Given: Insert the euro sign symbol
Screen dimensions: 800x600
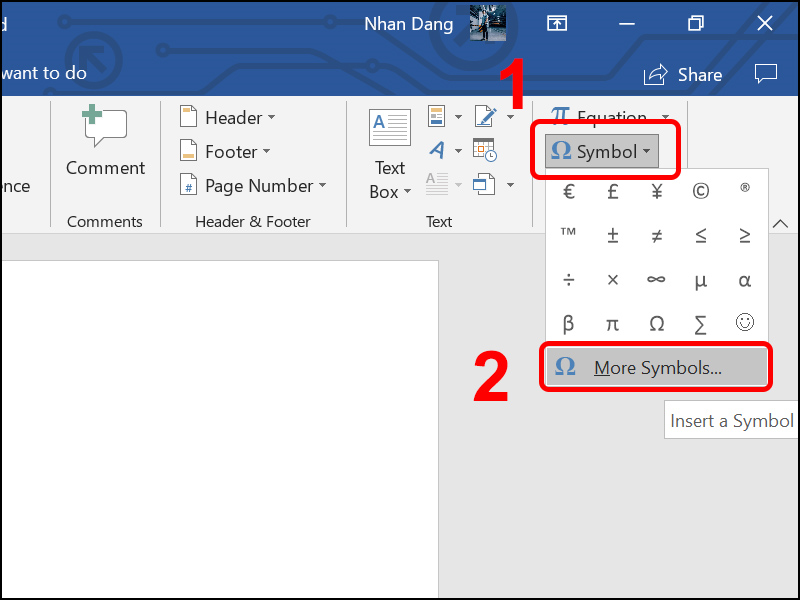Looking at the screenshot, I should coord(568,192).
